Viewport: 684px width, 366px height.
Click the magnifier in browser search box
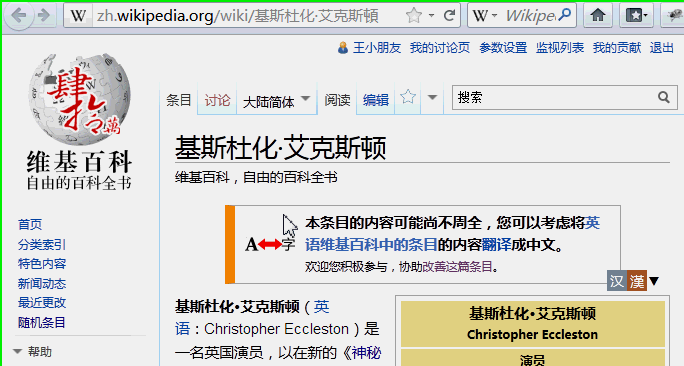565,15
